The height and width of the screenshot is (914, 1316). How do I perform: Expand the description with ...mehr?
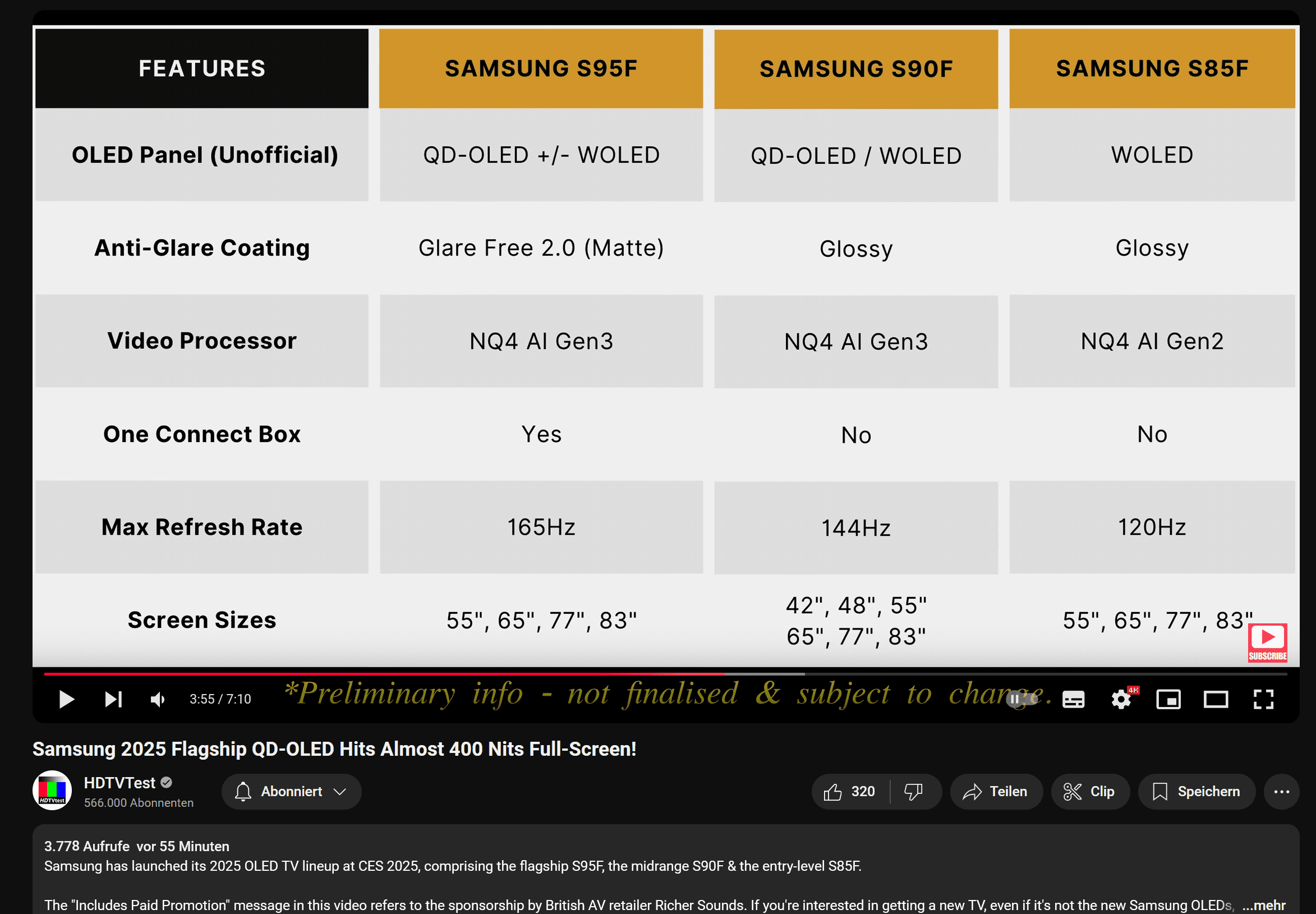1264,905
